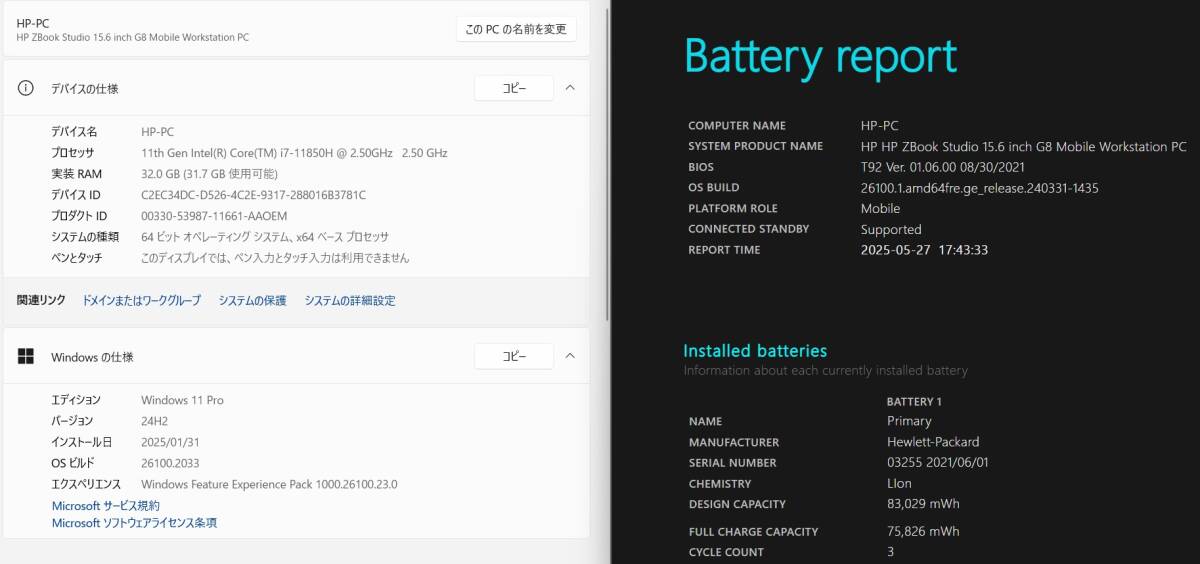
Task: Select device ID C2EC34DC-D526-4C2E-9317-288016B3781C
Action: pos(253,195)
